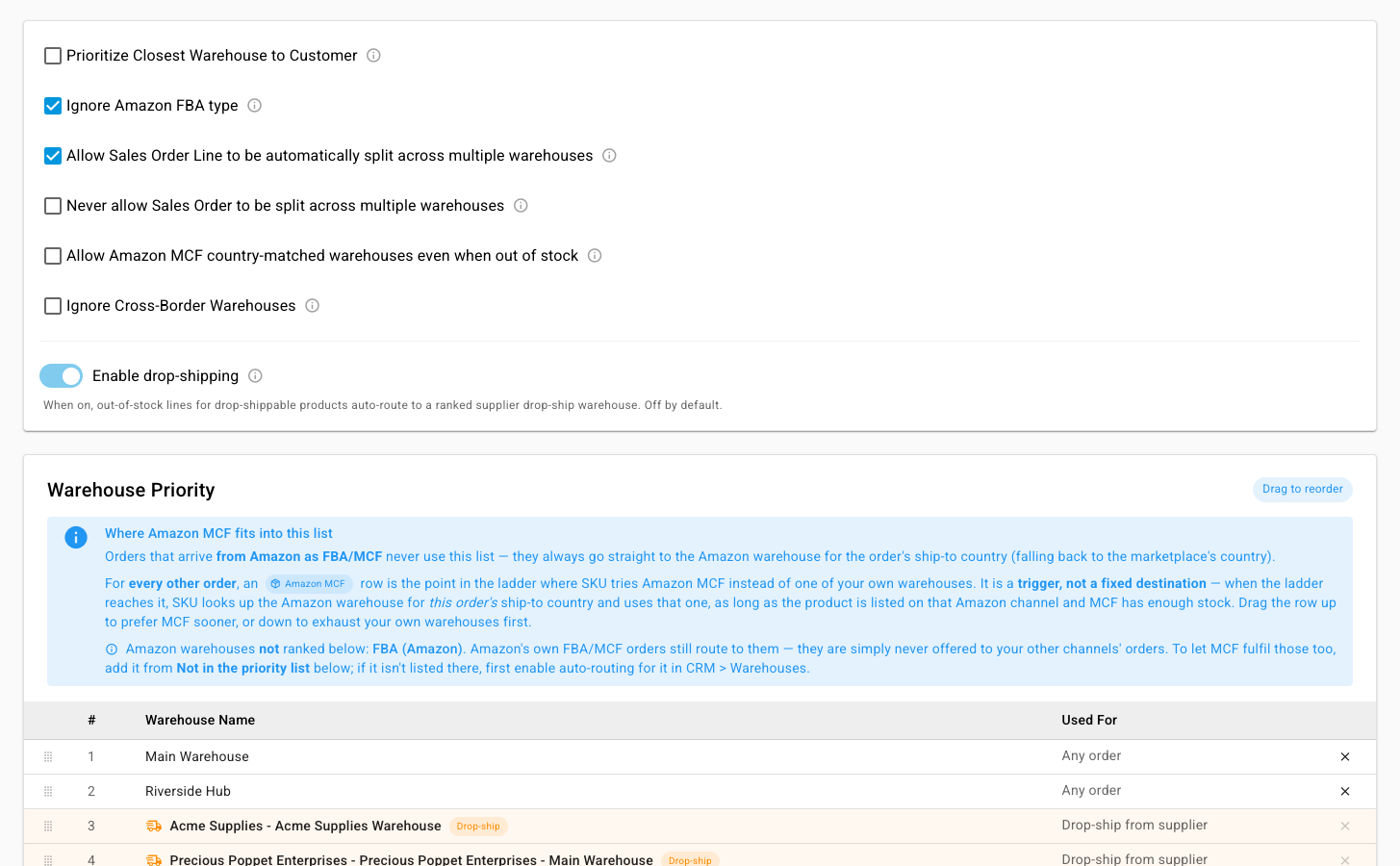Click the Warehouse Name column header
Screen dimensions: 1400x866
[x=200, y=720]
